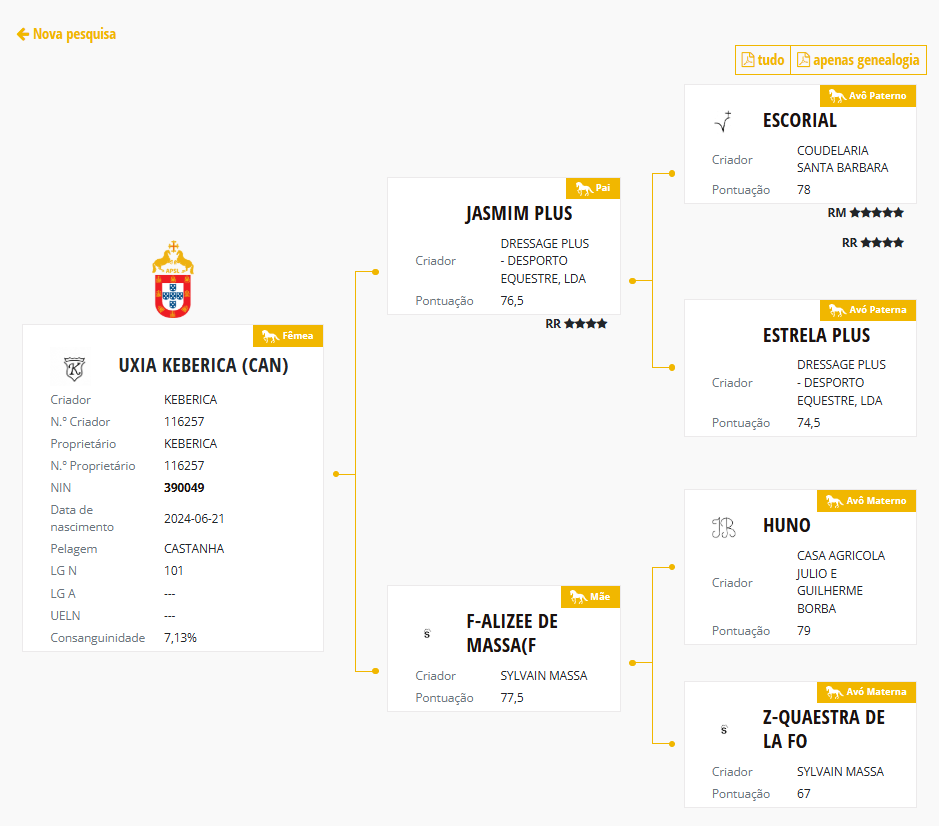Click the APSL Portuguese crest emblem

pyautogui.click(x=173, y=280)
